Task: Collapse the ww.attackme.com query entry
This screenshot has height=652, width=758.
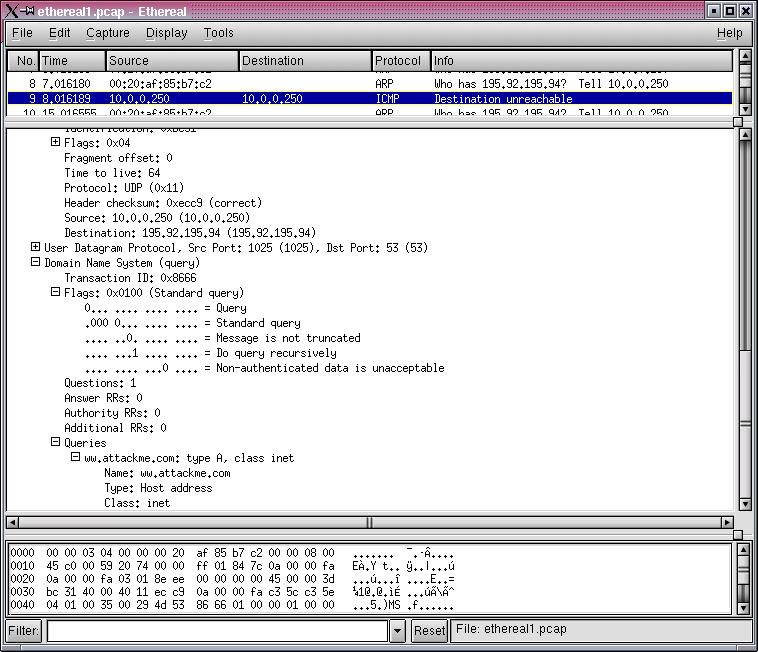Action: pyautogui.click(x=76, y=457)
